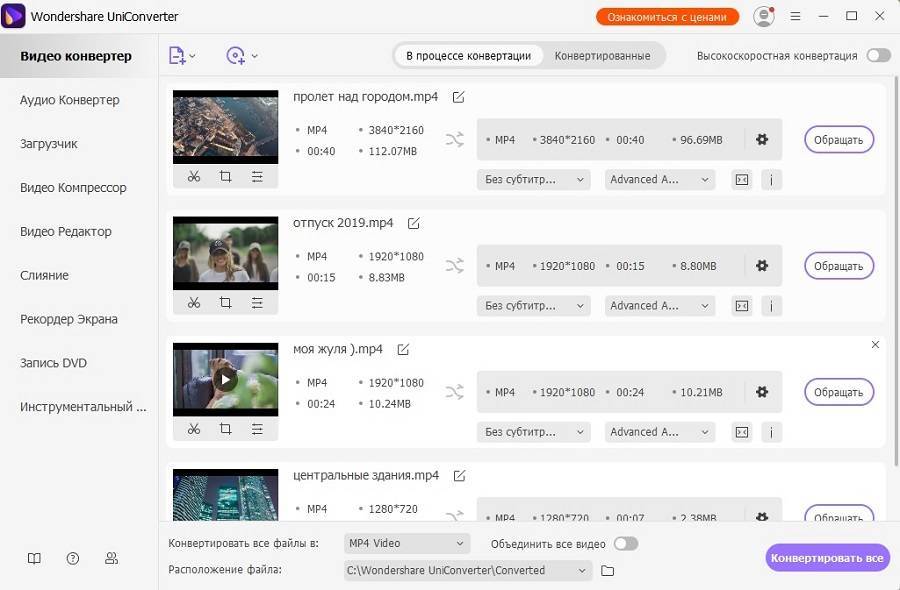
Task: Play the моя жуля video thumbnail
Action: pos(226,379)
